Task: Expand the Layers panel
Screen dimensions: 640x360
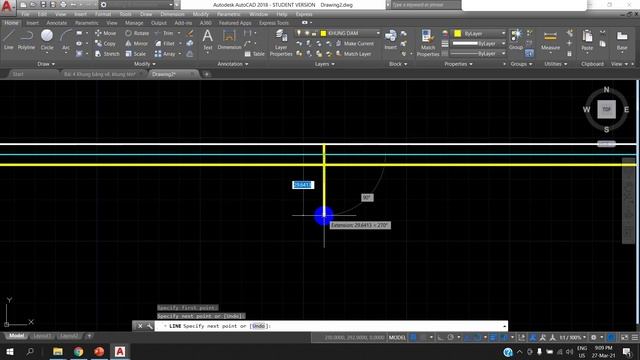Action: [x=324, y=64]
